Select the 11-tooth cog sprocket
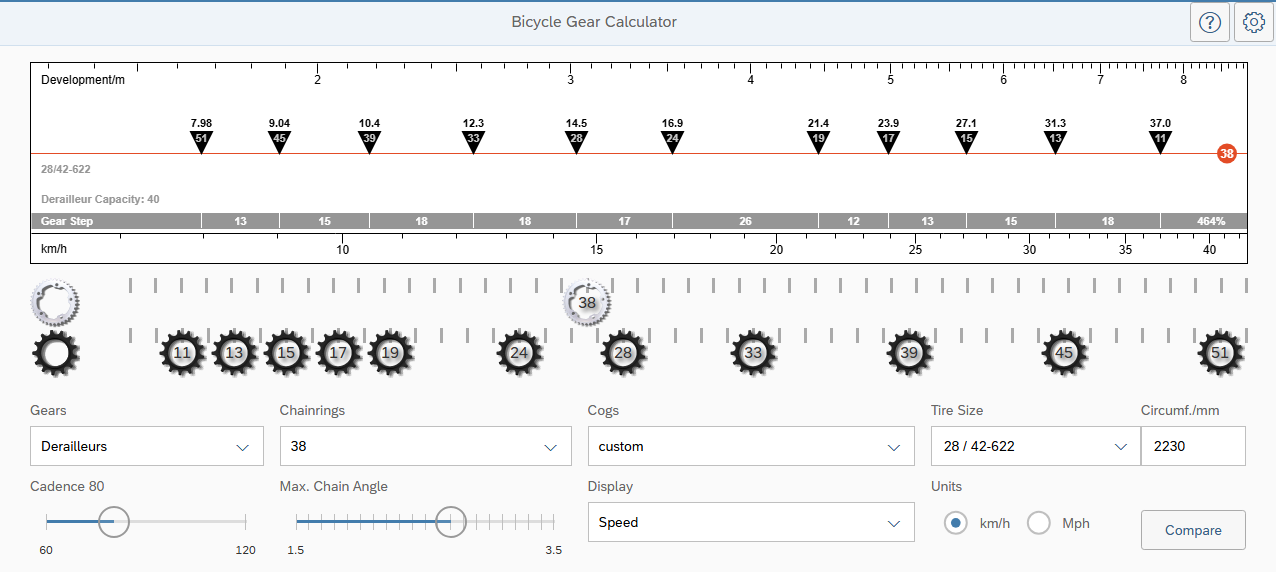This screenshot has width=1276, height=572. coord(182,353)
